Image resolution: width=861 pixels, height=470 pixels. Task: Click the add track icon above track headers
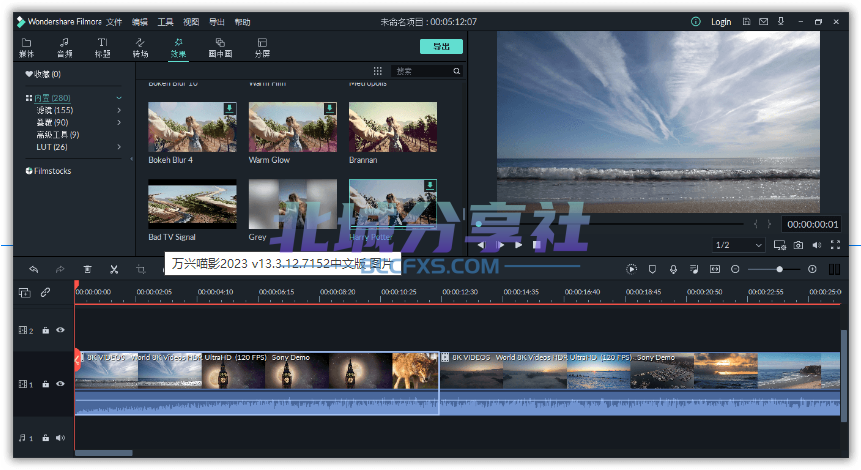point(25,293)
